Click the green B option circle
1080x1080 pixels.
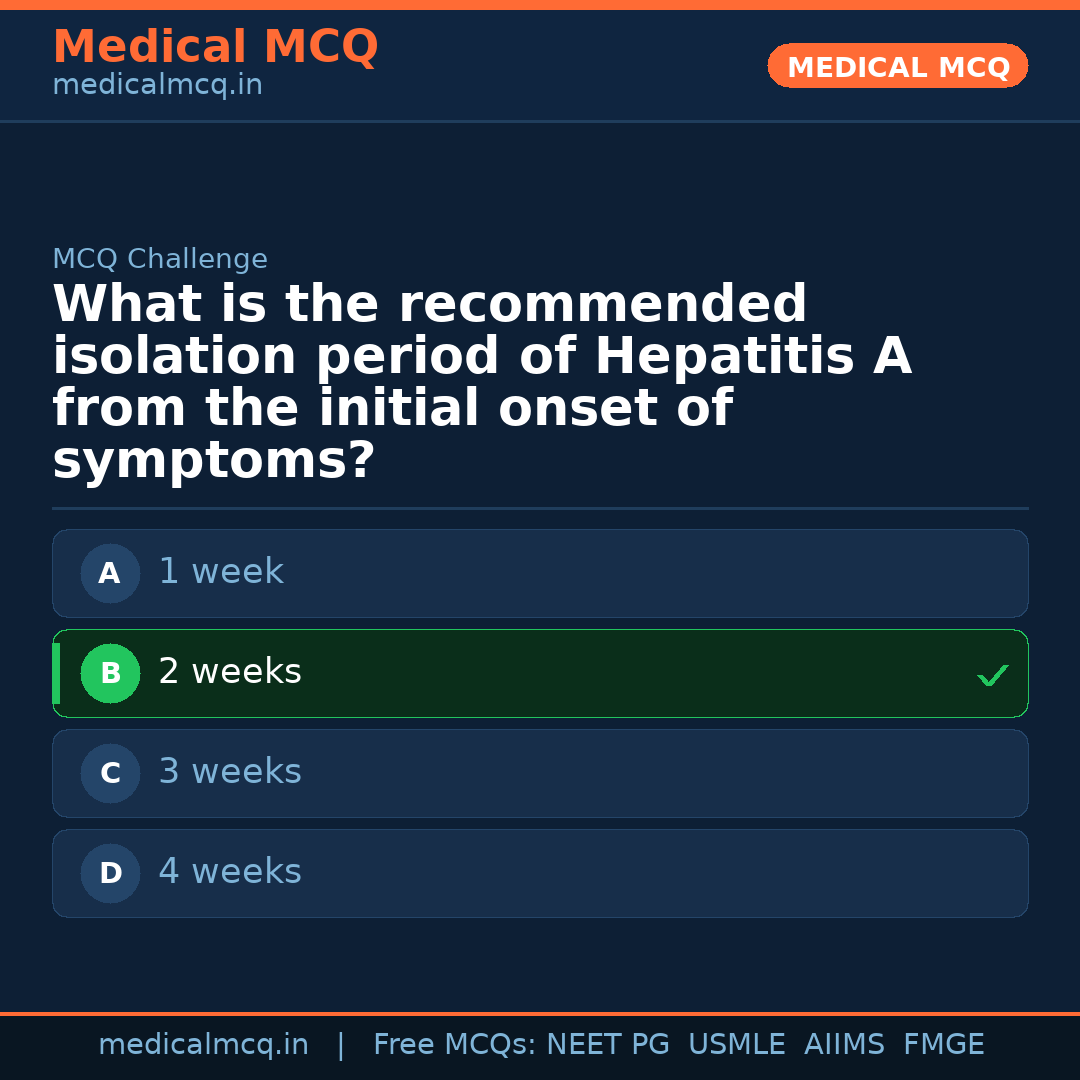[110, 674]
